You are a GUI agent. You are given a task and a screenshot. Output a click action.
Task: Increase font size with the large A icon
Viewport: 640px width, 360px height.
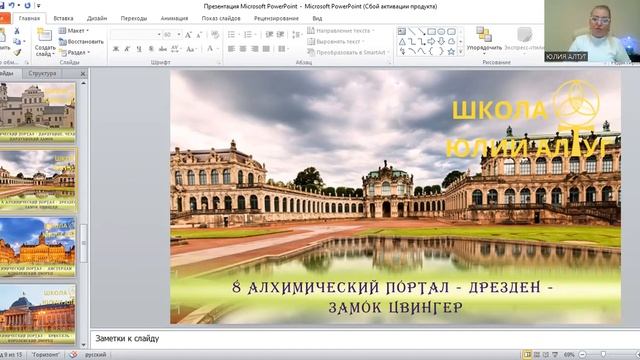[x=188, y=35]
